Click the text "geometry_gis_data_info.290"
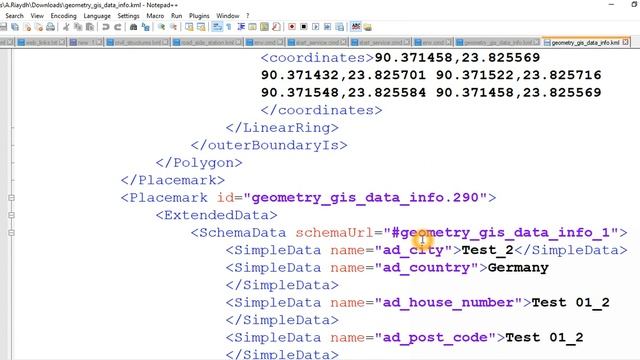The height and width of the screenshot is (360, 640). (x=365, y=198)
